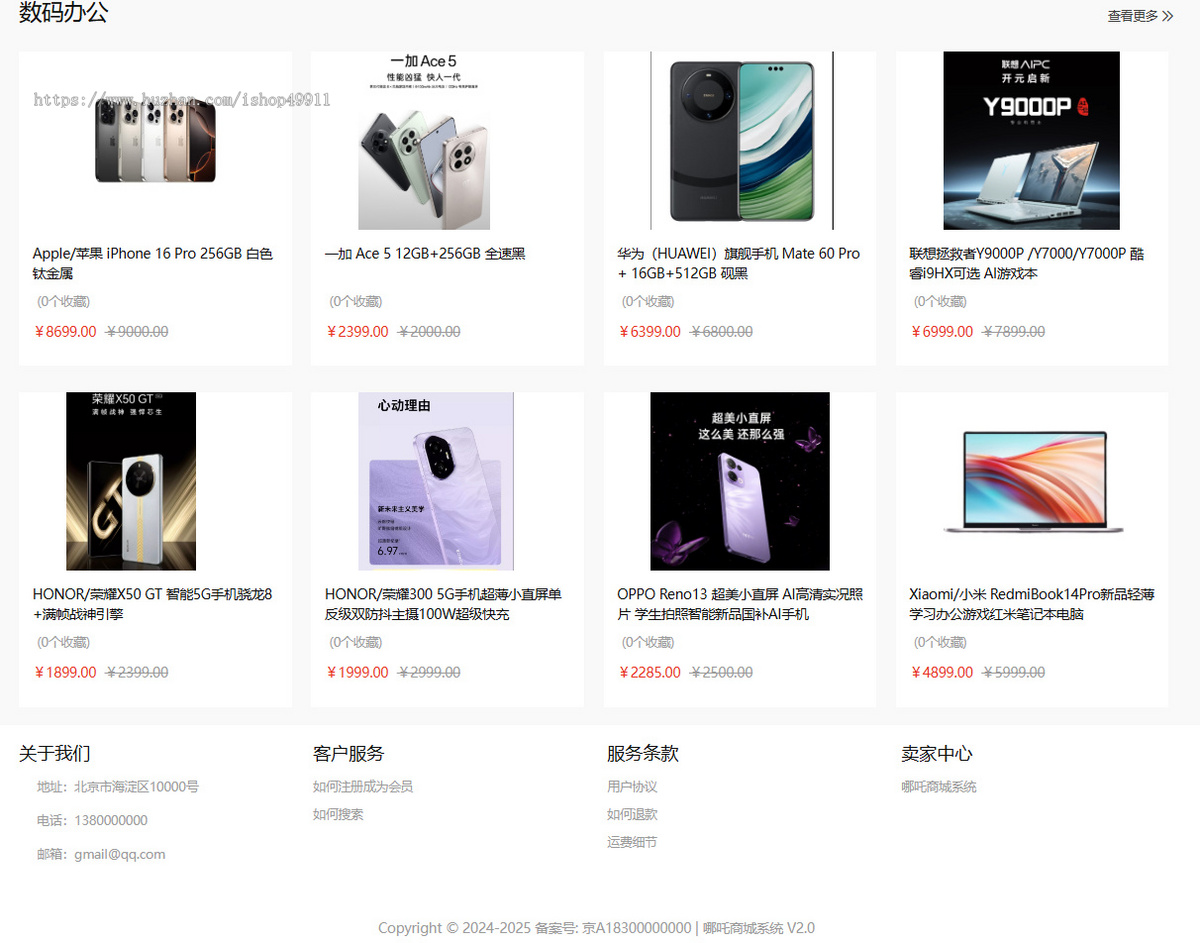Open 哪吒商城系统 under 卖家中心
1200x943 pixels.
(x=939, y=787)
